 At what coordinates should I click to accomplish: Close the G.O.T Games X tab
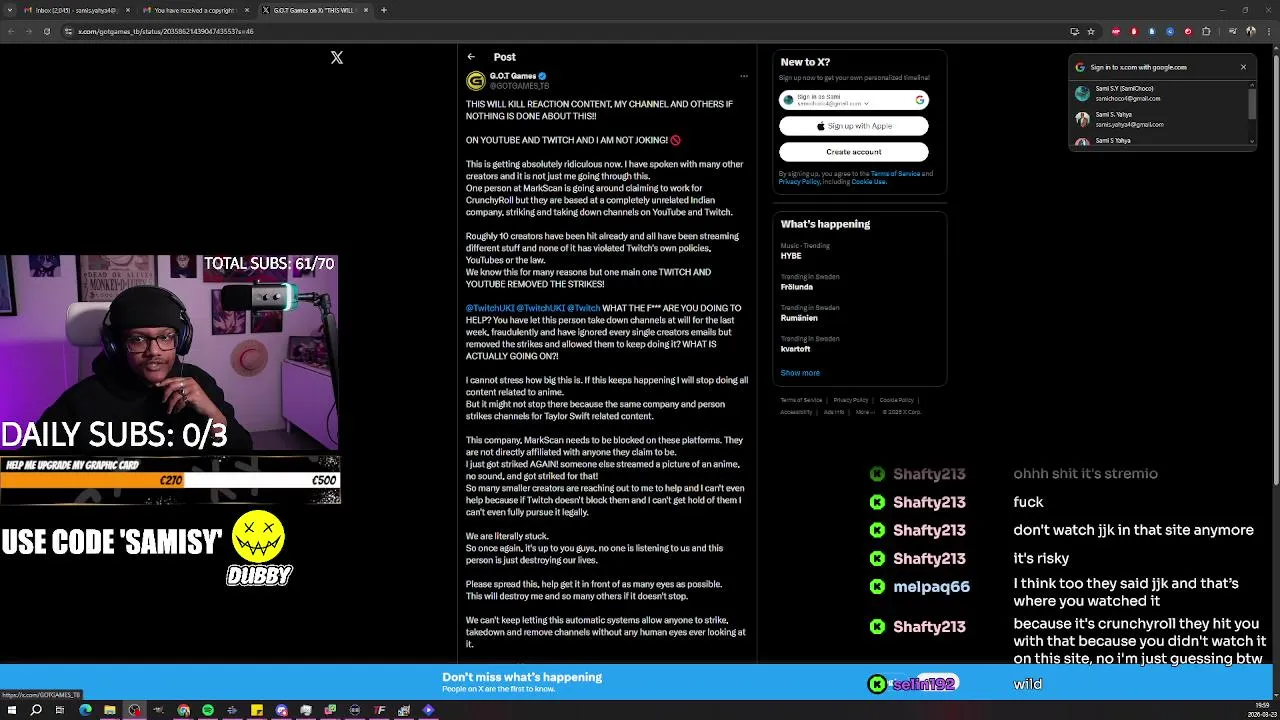click(366, 10)
